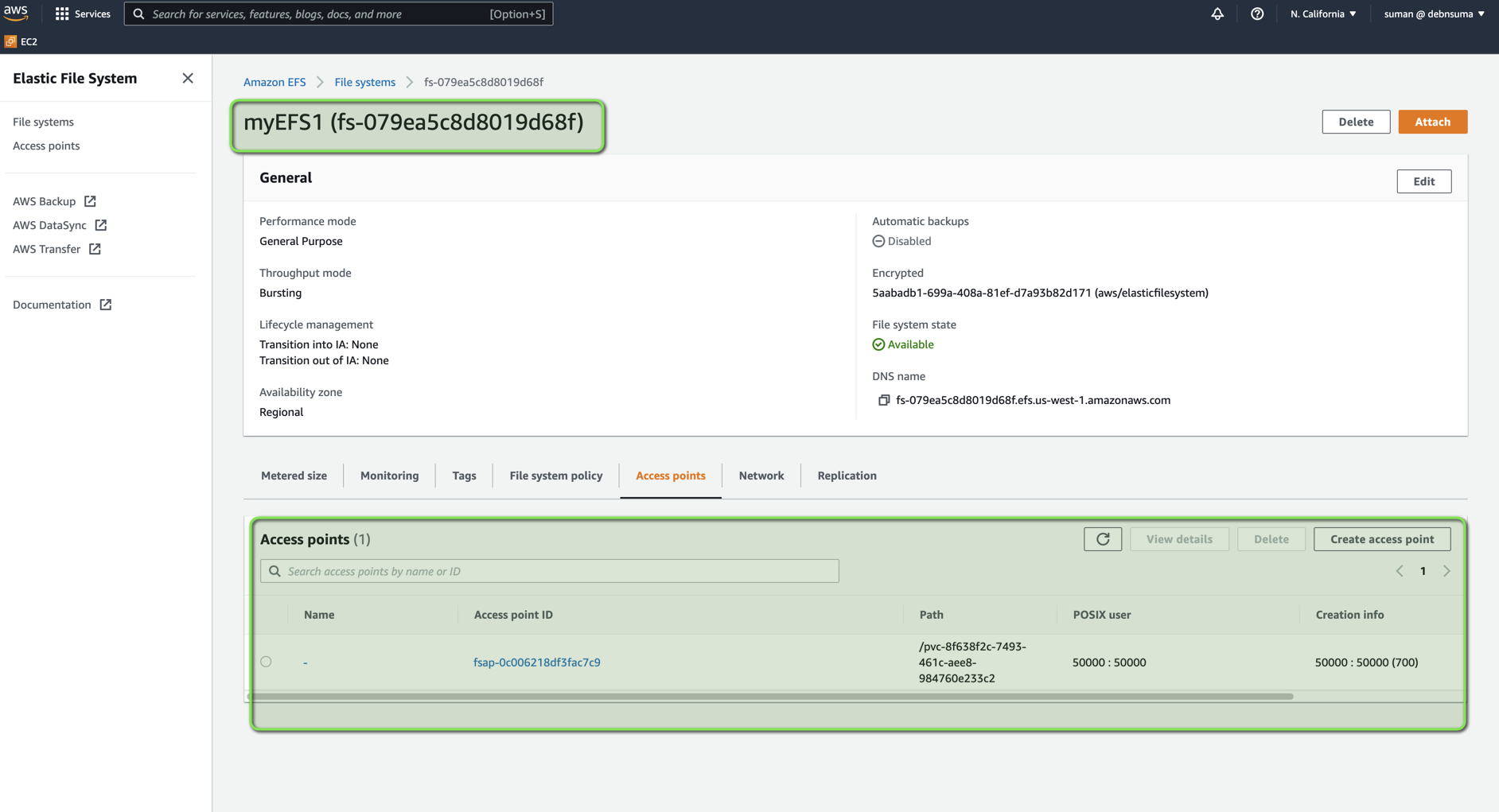Open fsap-0c006218df3fac7c9 access point link

(536, 662)
